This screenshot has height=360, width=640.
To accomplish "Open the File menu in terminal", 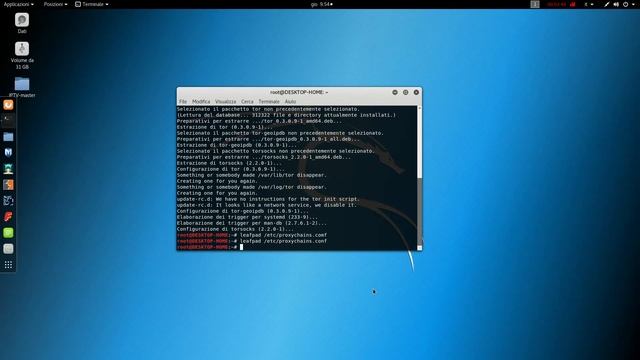I will pyautogui.click(x=183, y=102).
